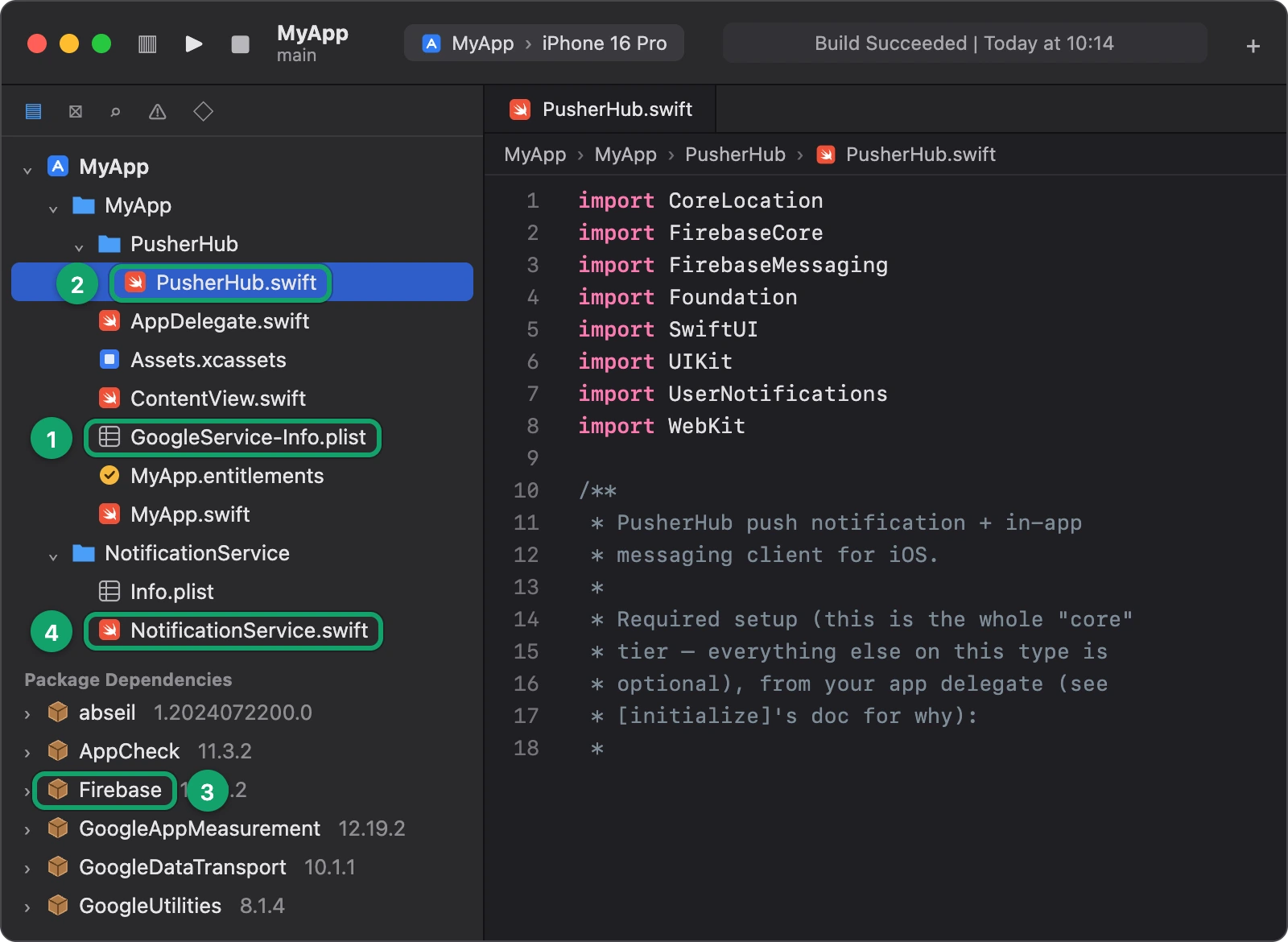The height and width of the screenshot is (942, 1288).
Task: Choose the iPhone 16 Pro run destination
Action: (x=605, y=43)
